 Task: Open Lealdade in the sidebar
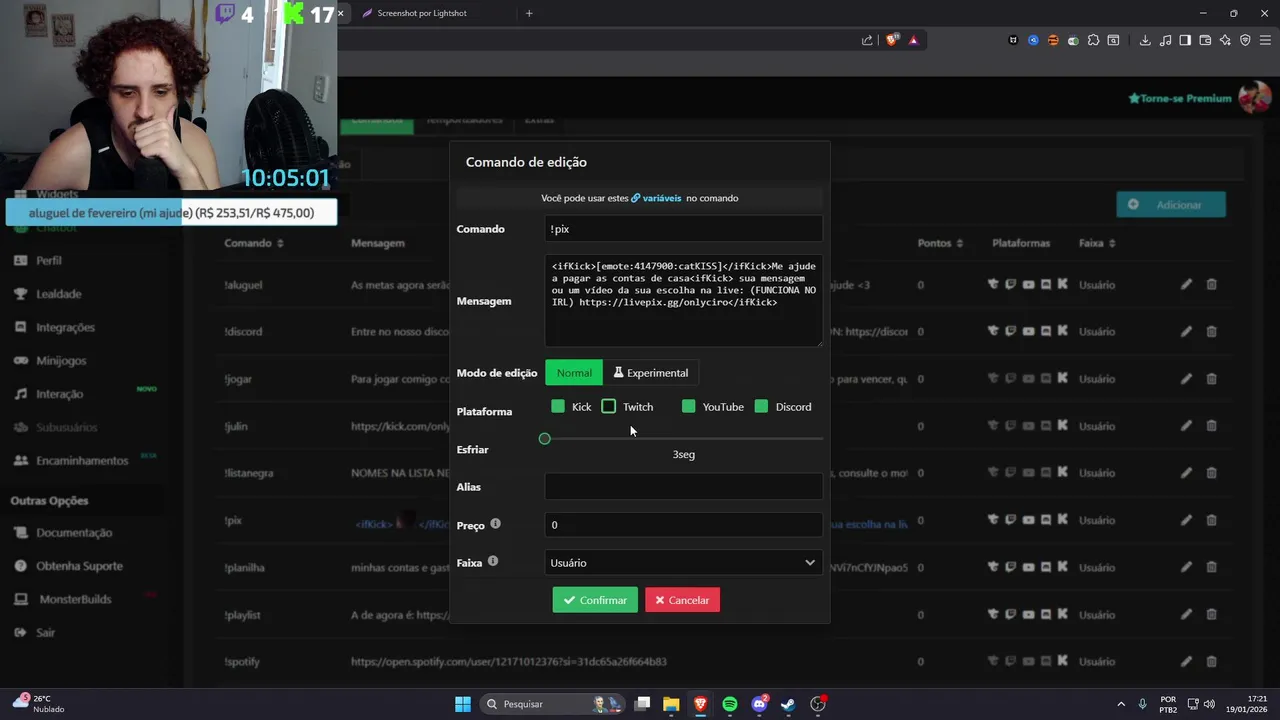(59, 294)
